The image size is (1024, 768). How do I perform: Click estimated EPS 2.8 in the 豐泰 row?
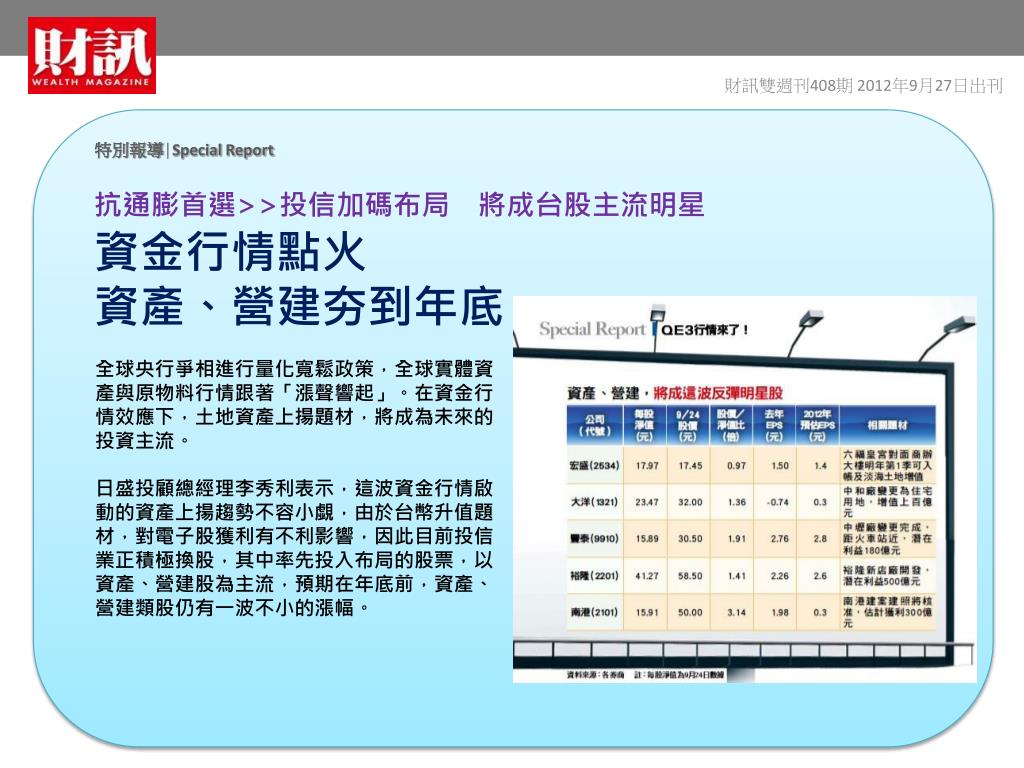[x=821, y=539]
